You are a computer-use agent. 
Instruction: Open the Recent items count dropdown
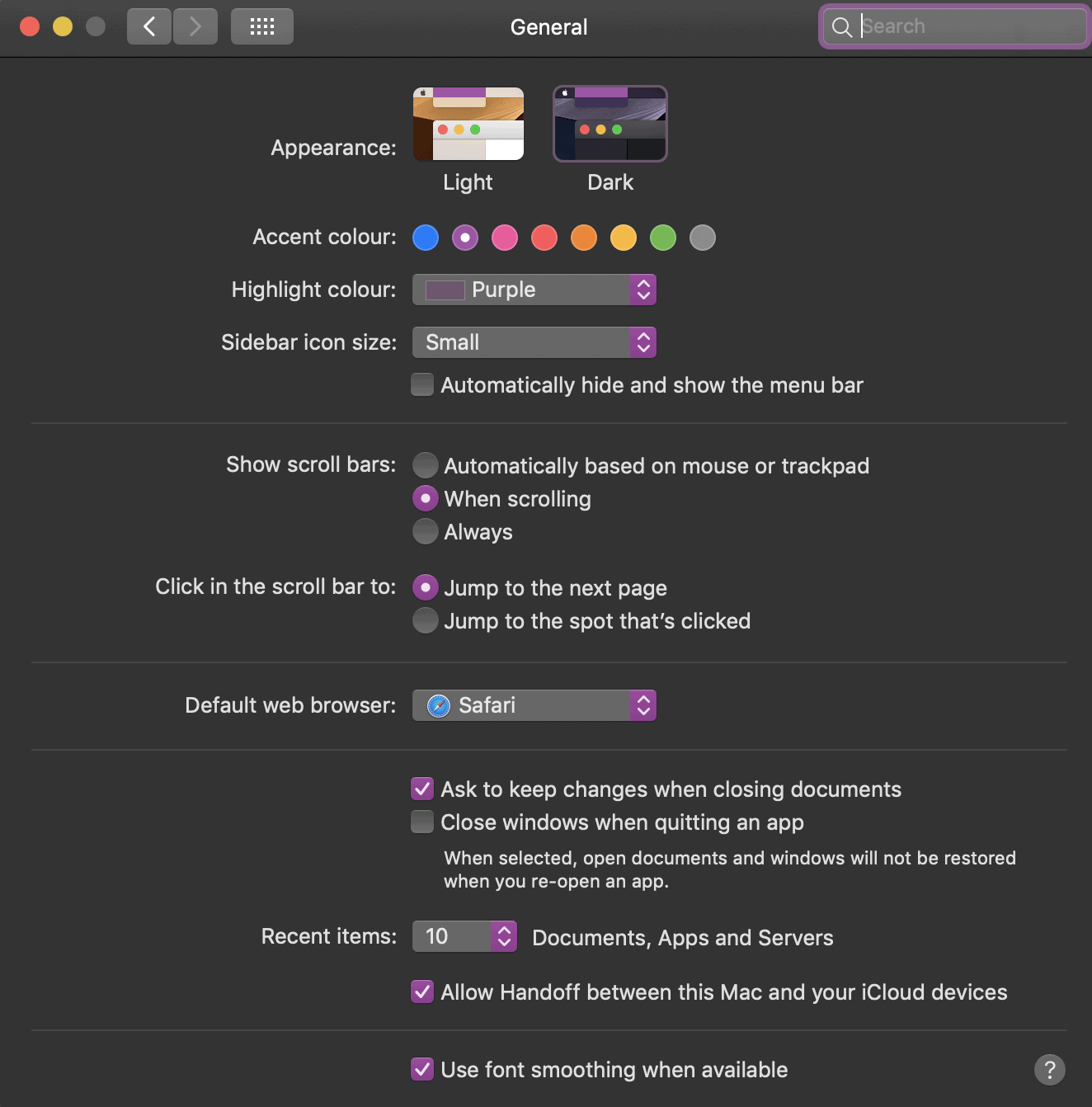pyautogui.click(x=465, y=936)
